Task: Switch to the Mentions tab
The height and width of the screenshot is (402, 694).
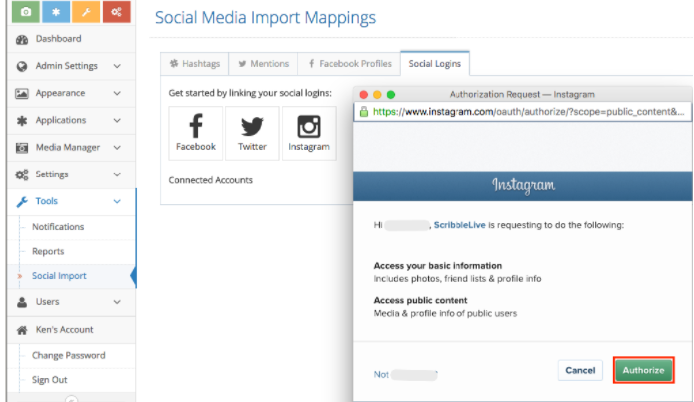Action: pyautogui.click(x=263, y=64)
